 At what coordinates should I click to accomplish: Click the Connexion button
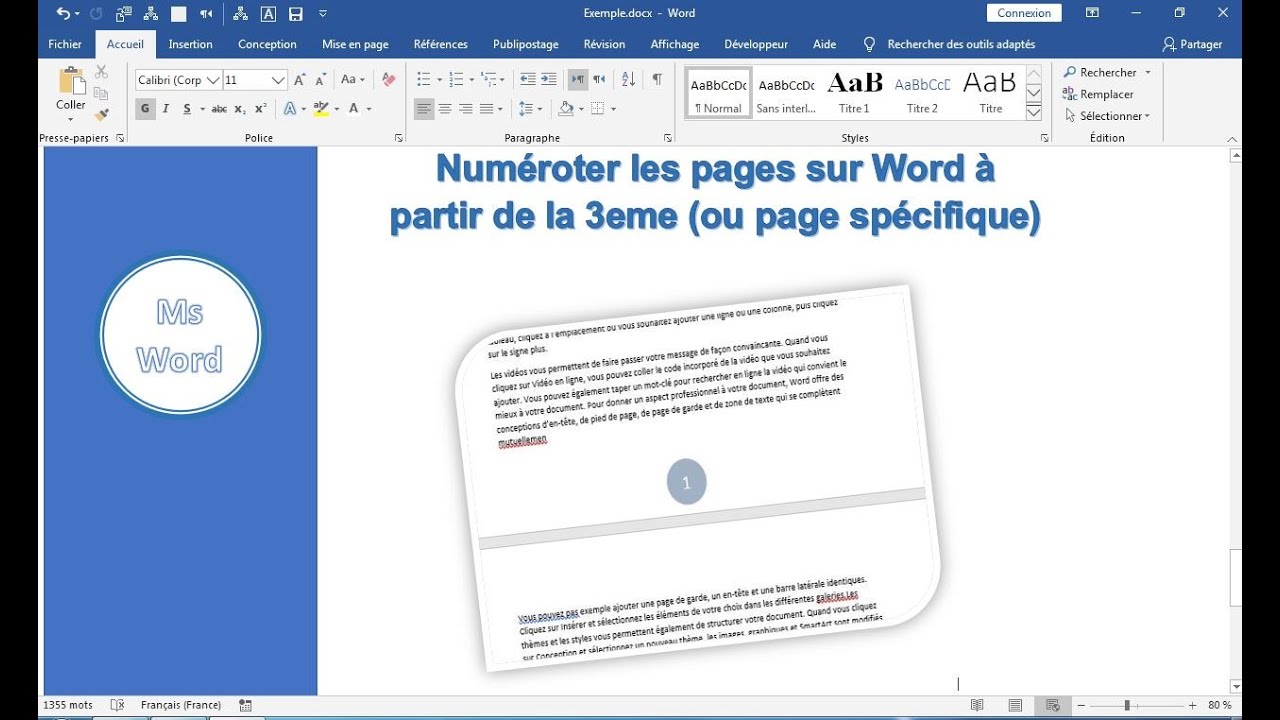tap(1024, 13)
